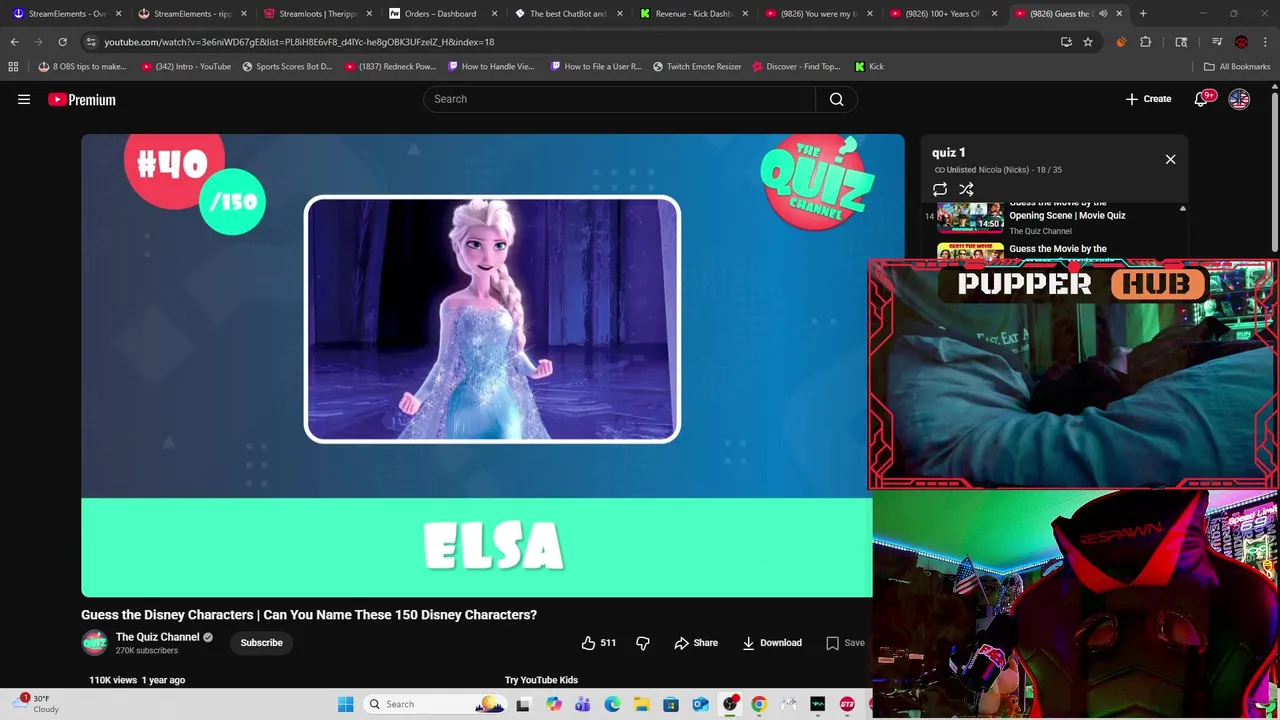Viewport: 1280px width, 720px height.
Task: Reload the page with refresh icon
Action: 62,42
